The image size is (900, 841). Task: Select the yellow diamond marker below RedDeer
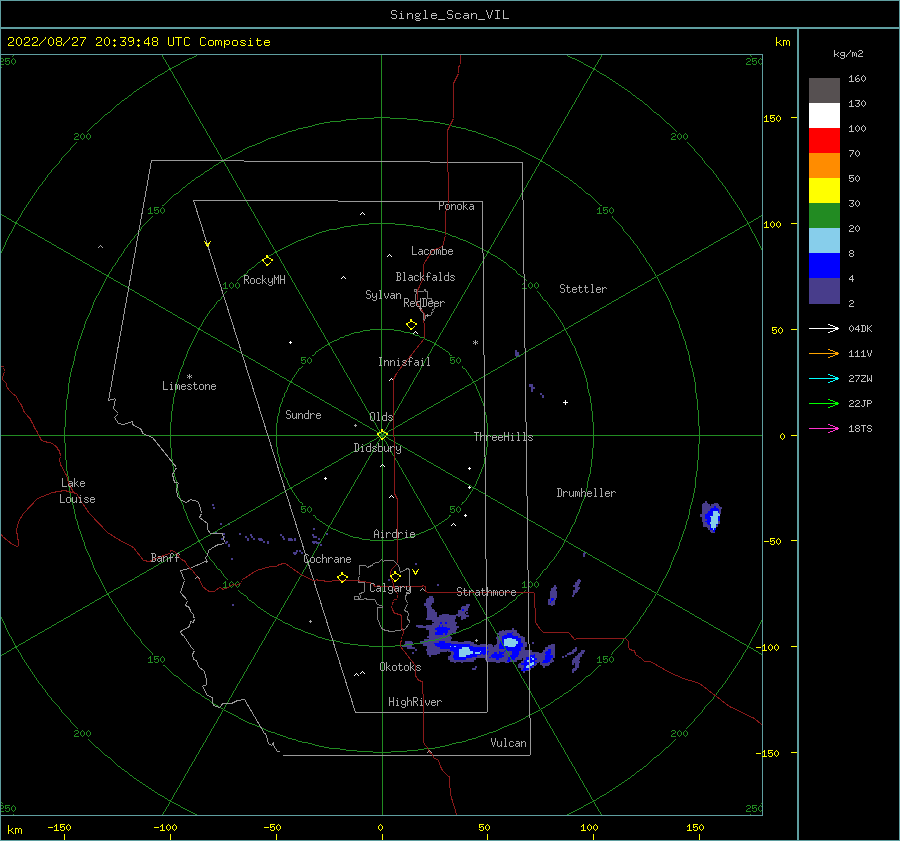pyautogui.click(x=411, y=325)
